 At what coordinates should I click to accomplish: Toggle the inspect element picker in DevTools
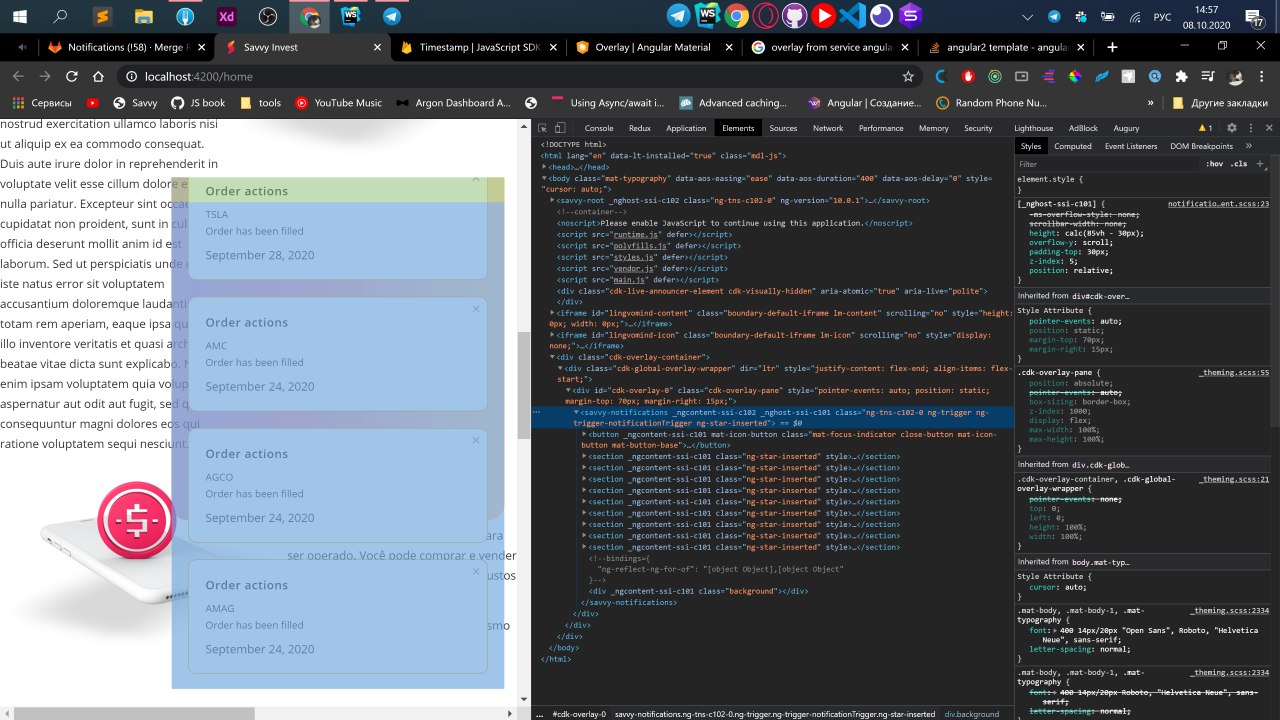click(x=542, y=128)
